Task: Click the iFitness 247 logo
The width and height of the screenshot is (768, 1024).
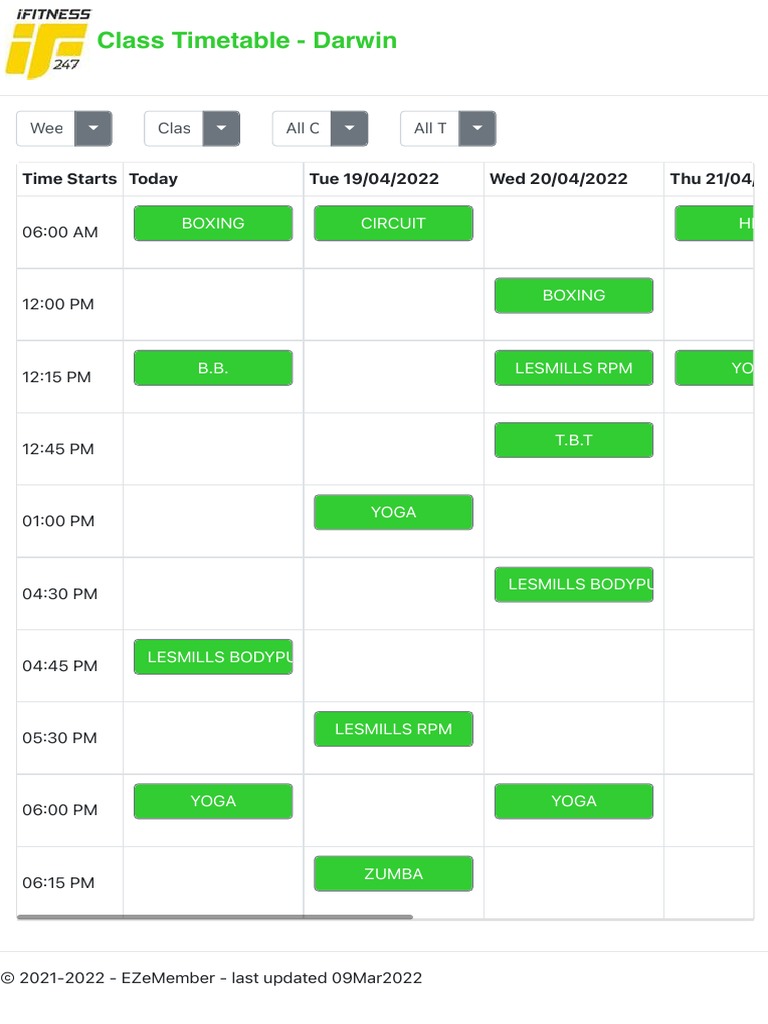Action: pyautogui.click(x=47, y=42)
